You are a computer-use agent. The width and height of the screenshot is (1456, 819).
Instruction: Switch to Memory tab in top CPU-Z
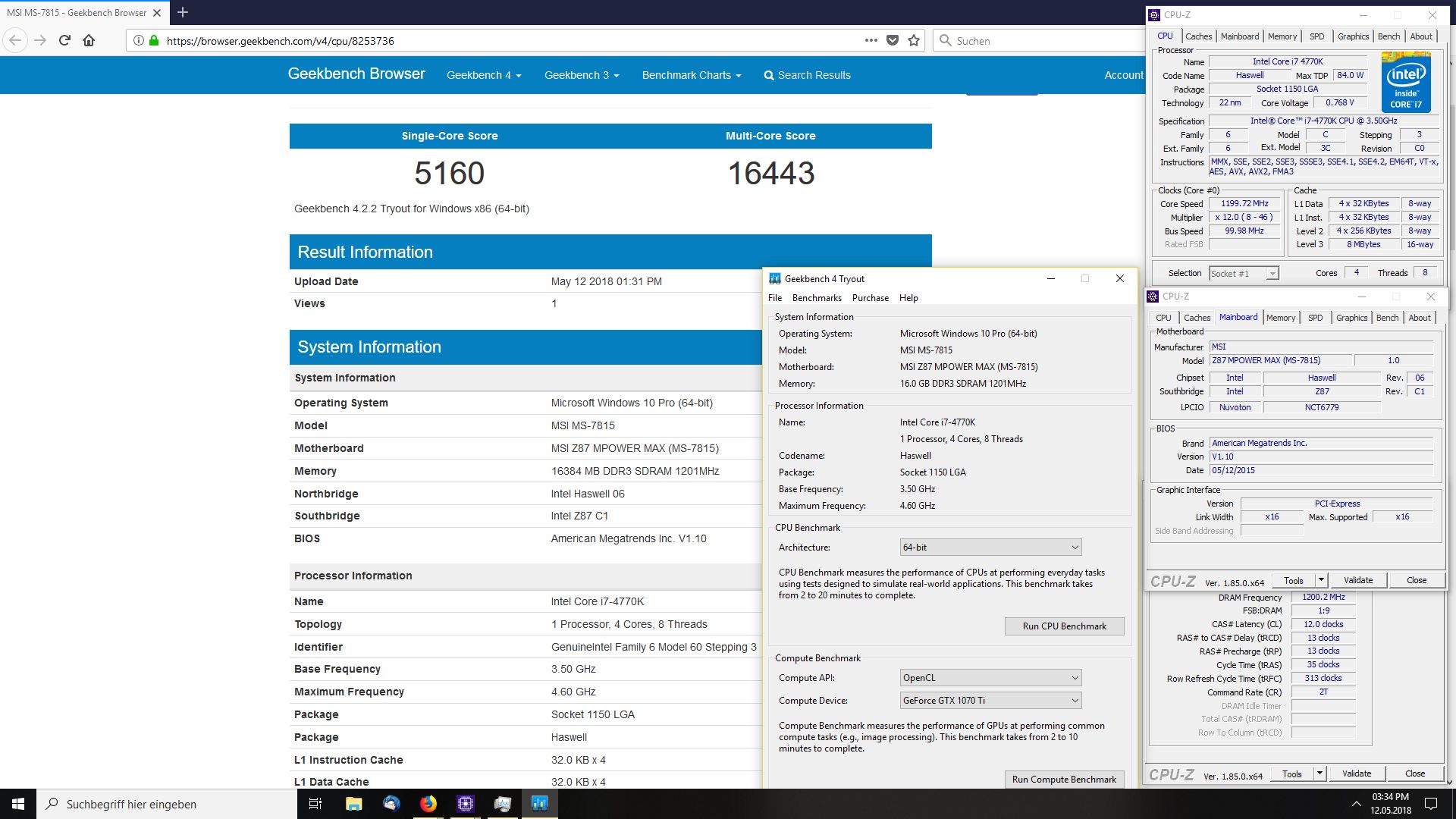1282,36
